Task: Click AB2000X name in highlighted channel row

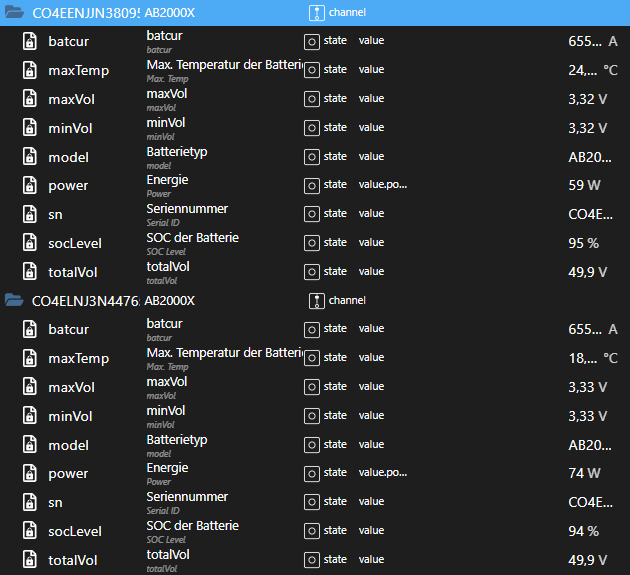Action: click(170, 13)
